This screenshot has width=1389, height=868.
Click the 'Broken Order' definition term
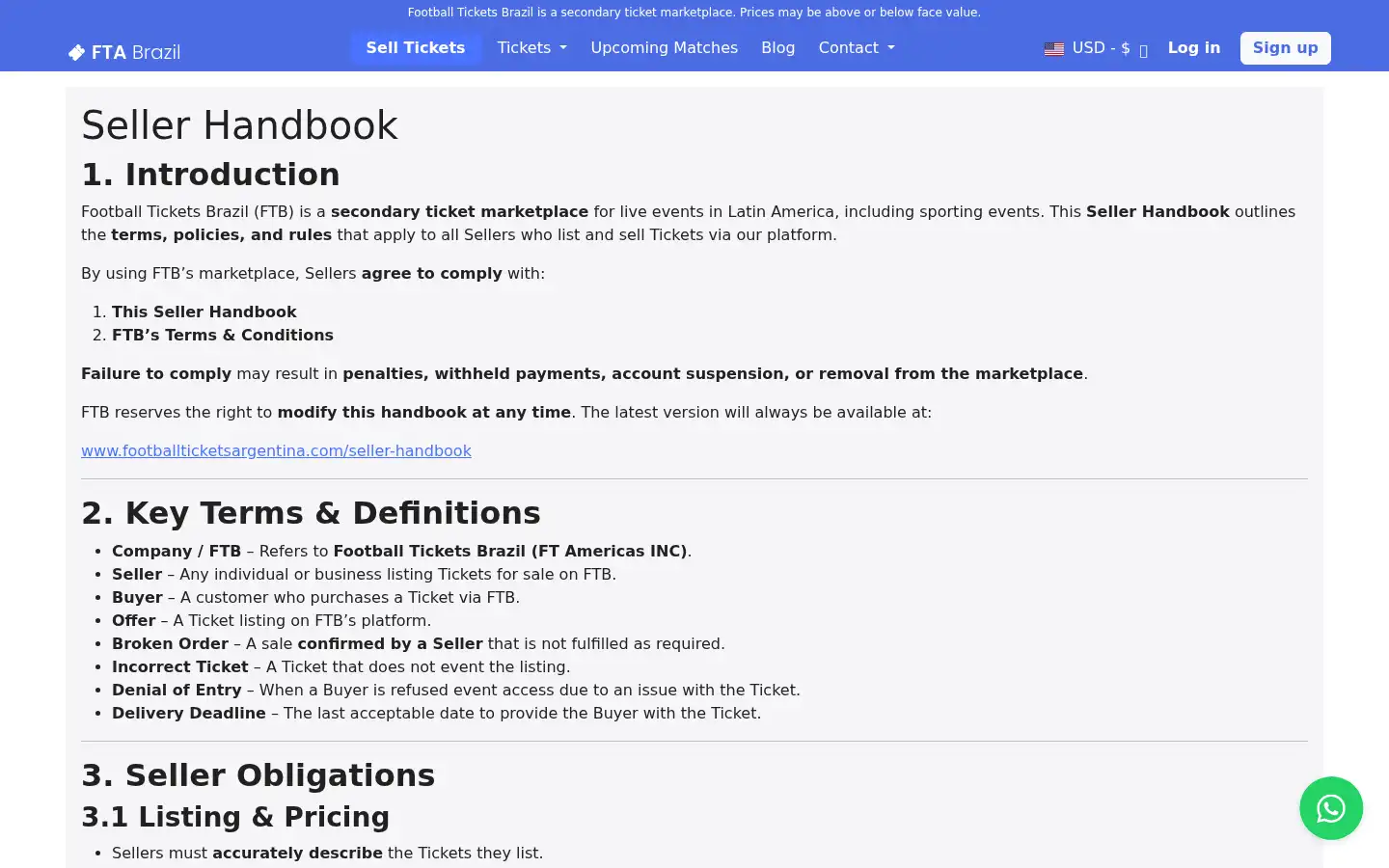point(170,643)
